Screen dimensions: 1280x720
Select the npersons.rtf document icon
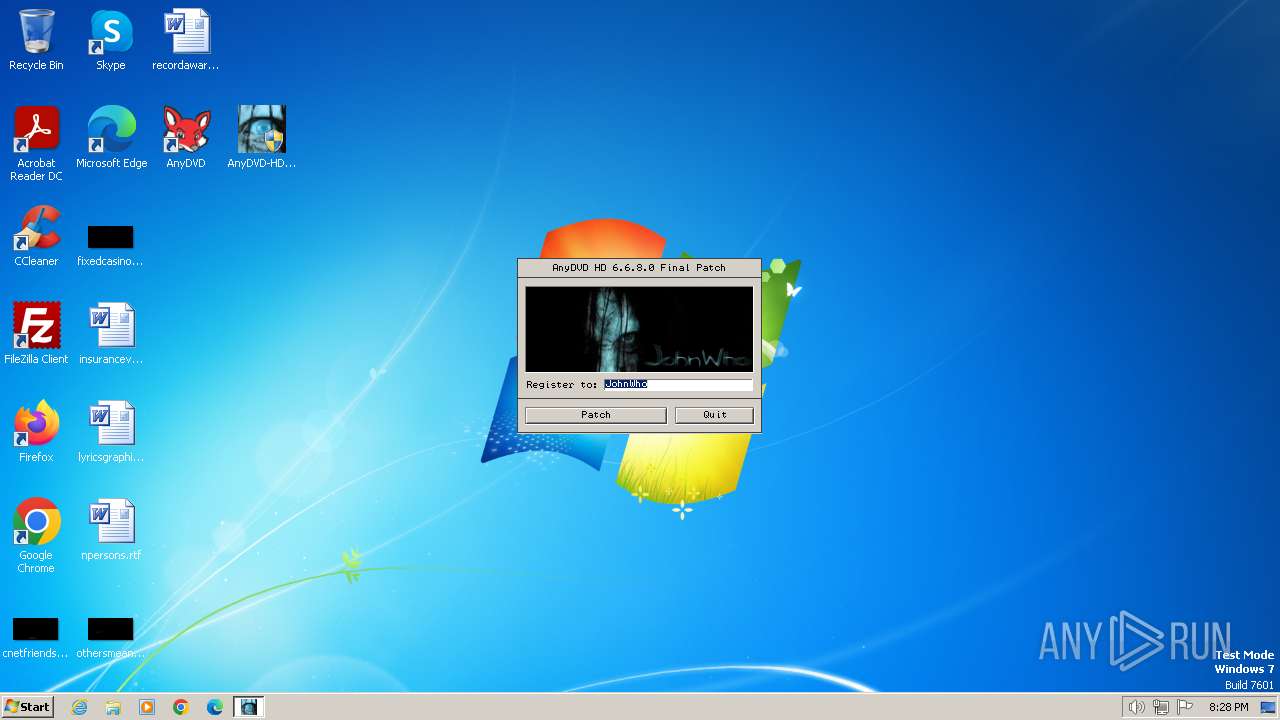pyautogui.click(x=111, y=530)
